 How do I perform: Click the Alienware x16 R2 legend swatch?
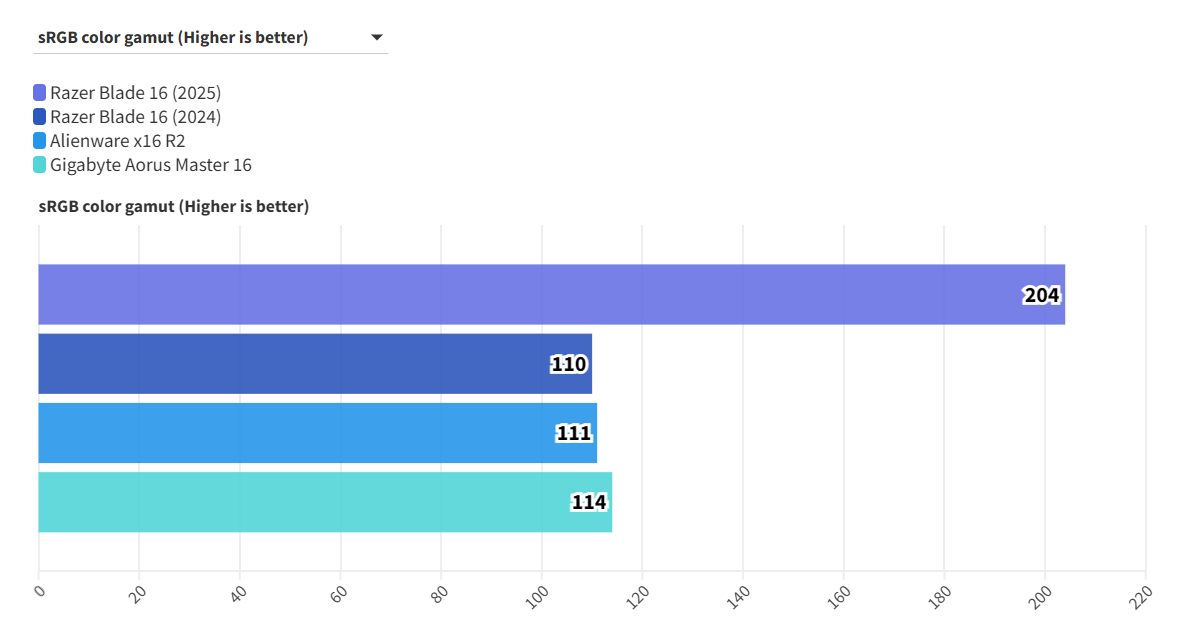[40, 141]
